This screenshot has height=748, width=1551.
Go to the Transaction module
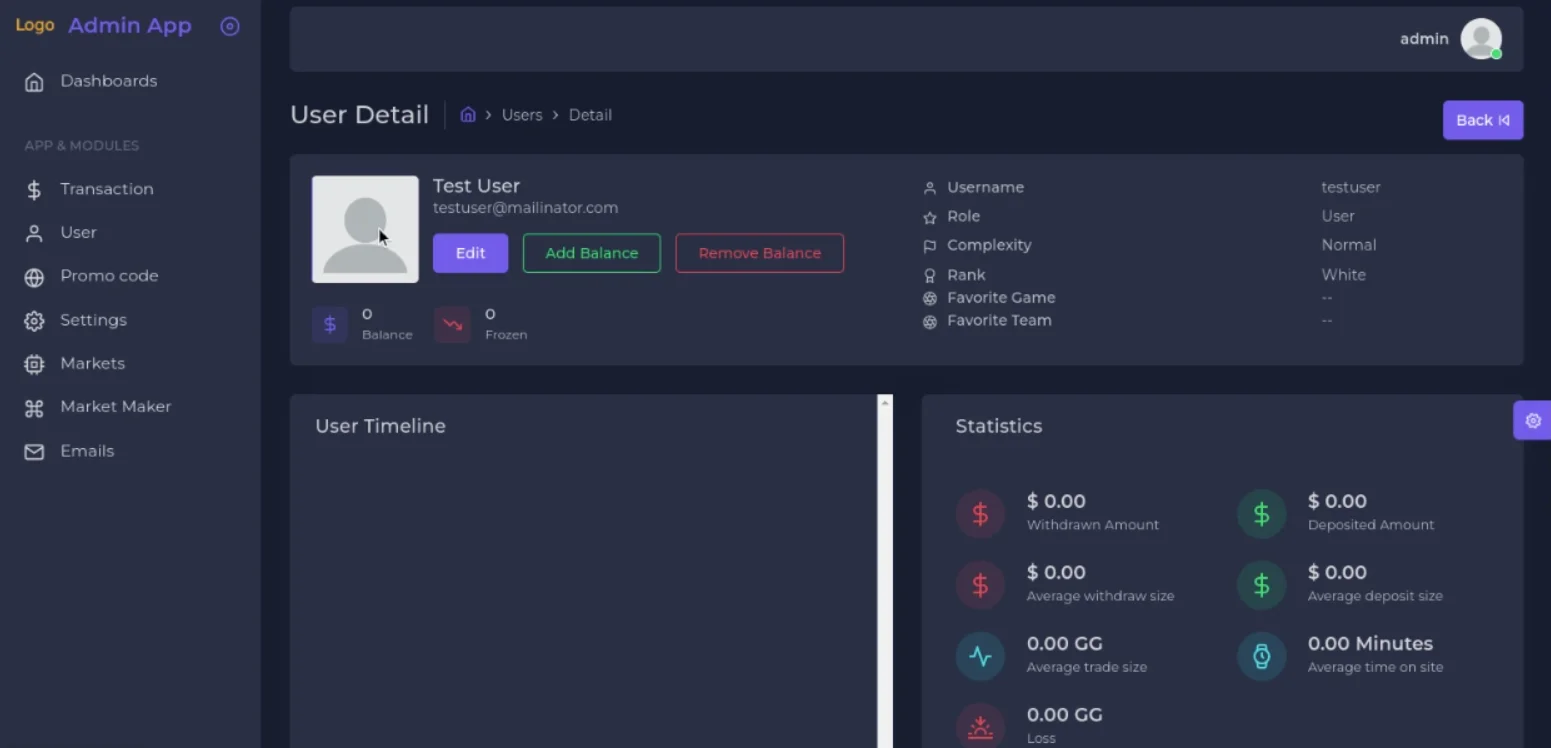(106, 189)
